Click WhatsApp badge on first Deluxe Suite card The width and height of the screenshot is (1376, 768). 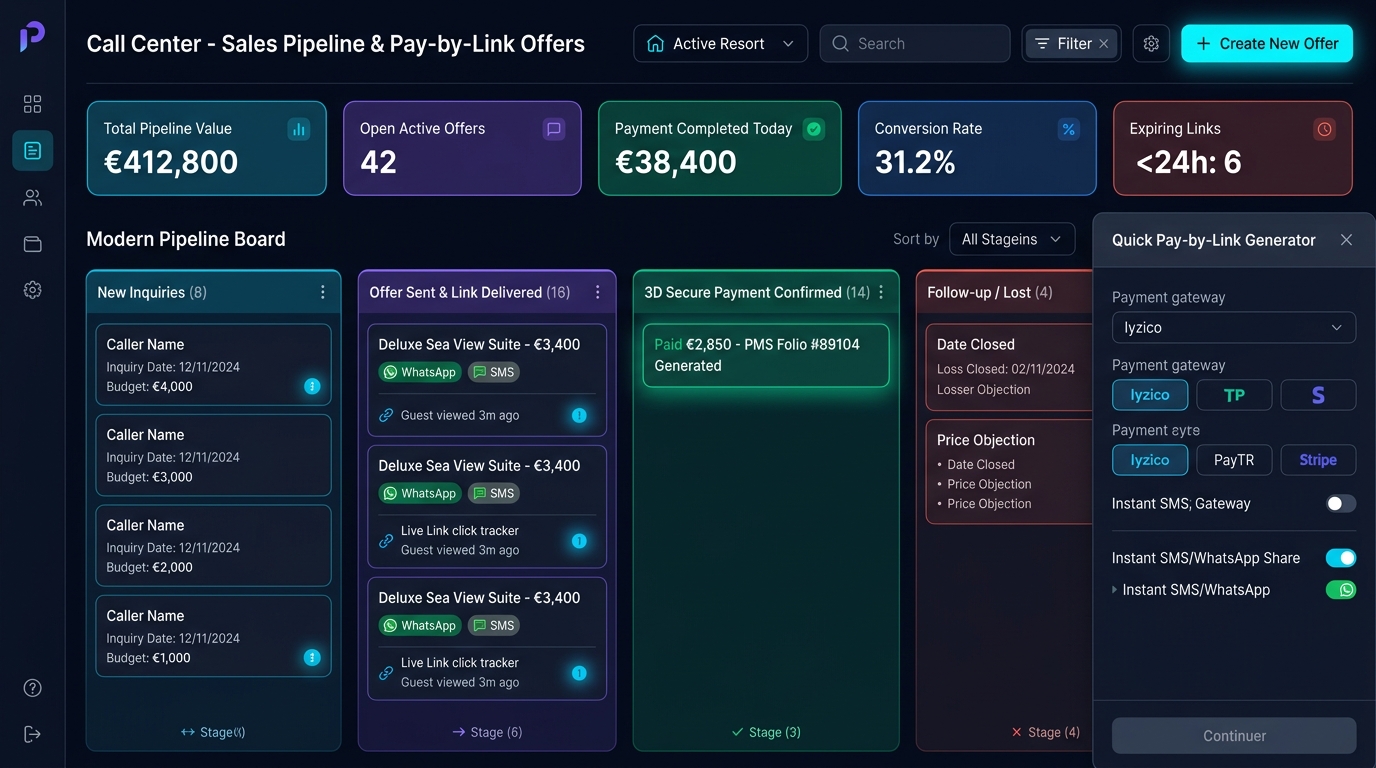coord(419,372)
